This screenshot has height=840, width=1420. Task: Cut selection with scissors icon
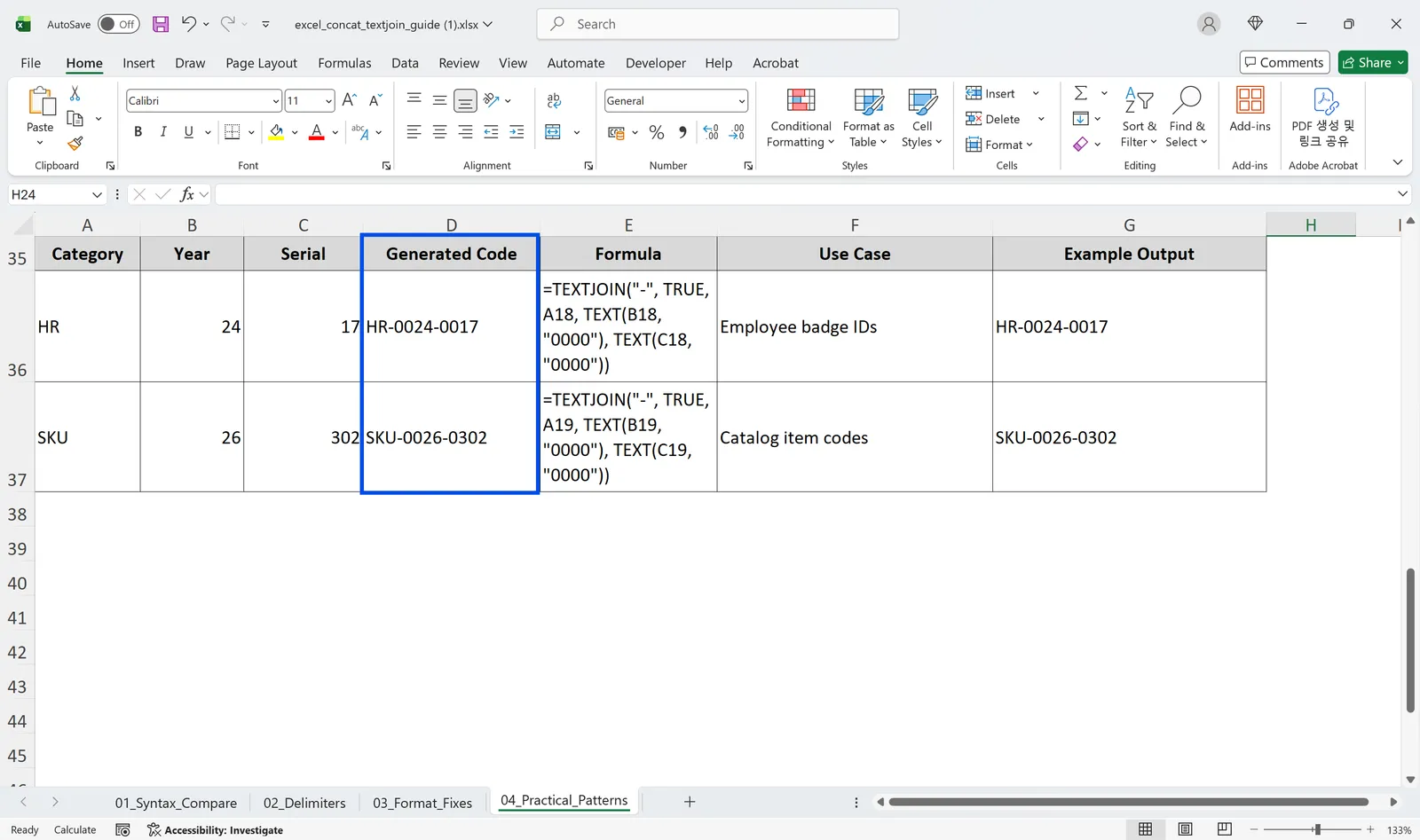point(75,93)
